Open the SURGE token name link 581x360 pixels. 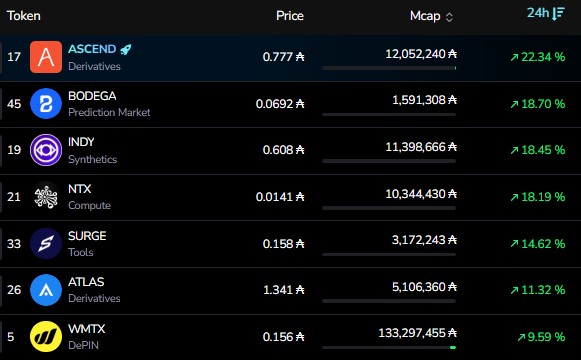pos(87,236)
